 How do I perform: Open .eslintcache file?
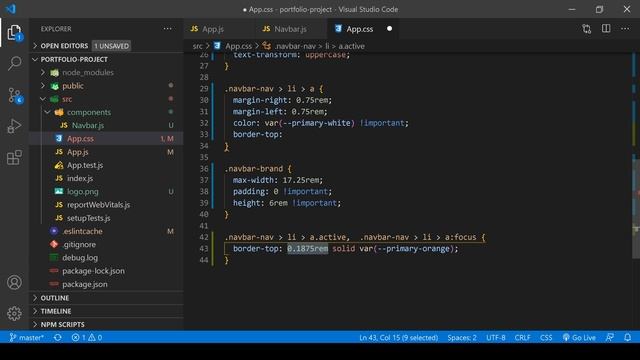coord(82,231)
